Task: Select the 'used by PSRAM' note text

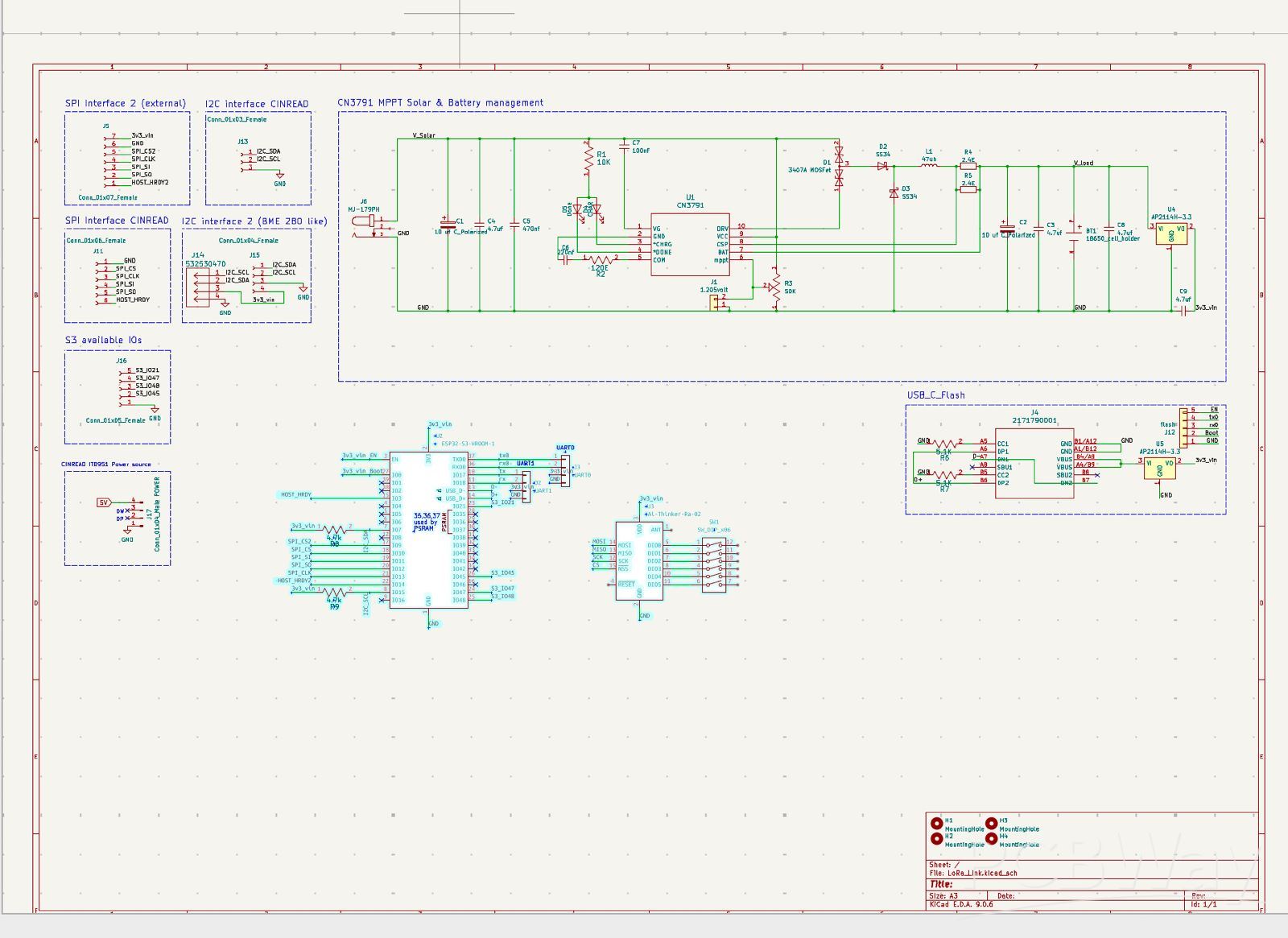Action: coord(425,522)
